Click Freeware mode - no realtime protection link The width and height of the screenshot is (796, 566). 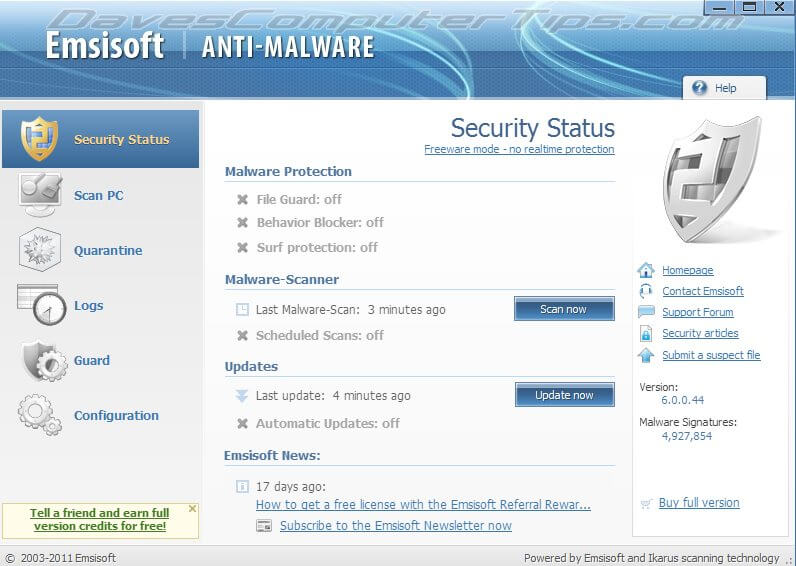[x=519, y=149]
